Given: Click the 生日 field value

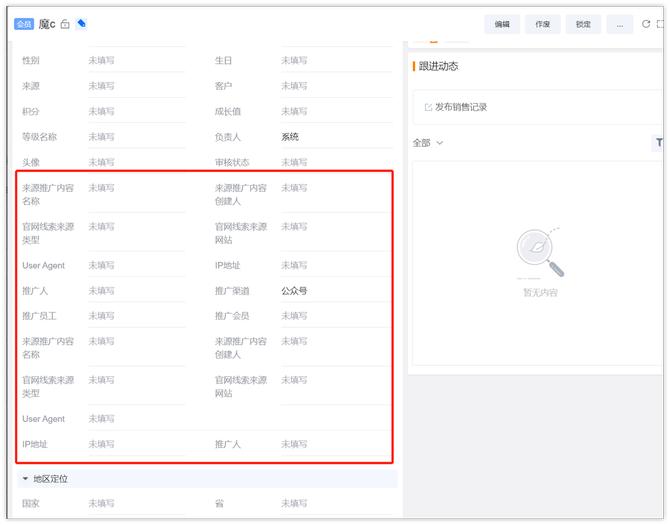Looking at the screenshot, I should (x=294, y=61).
